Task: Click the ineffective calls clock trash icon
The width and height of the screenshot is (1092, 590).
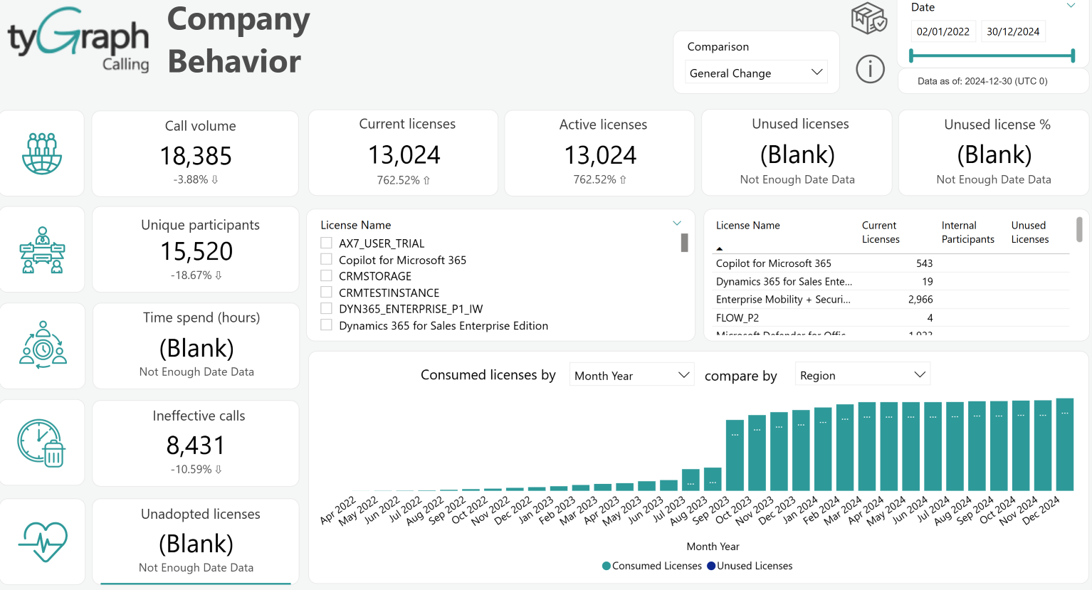Action: [41, 443]
